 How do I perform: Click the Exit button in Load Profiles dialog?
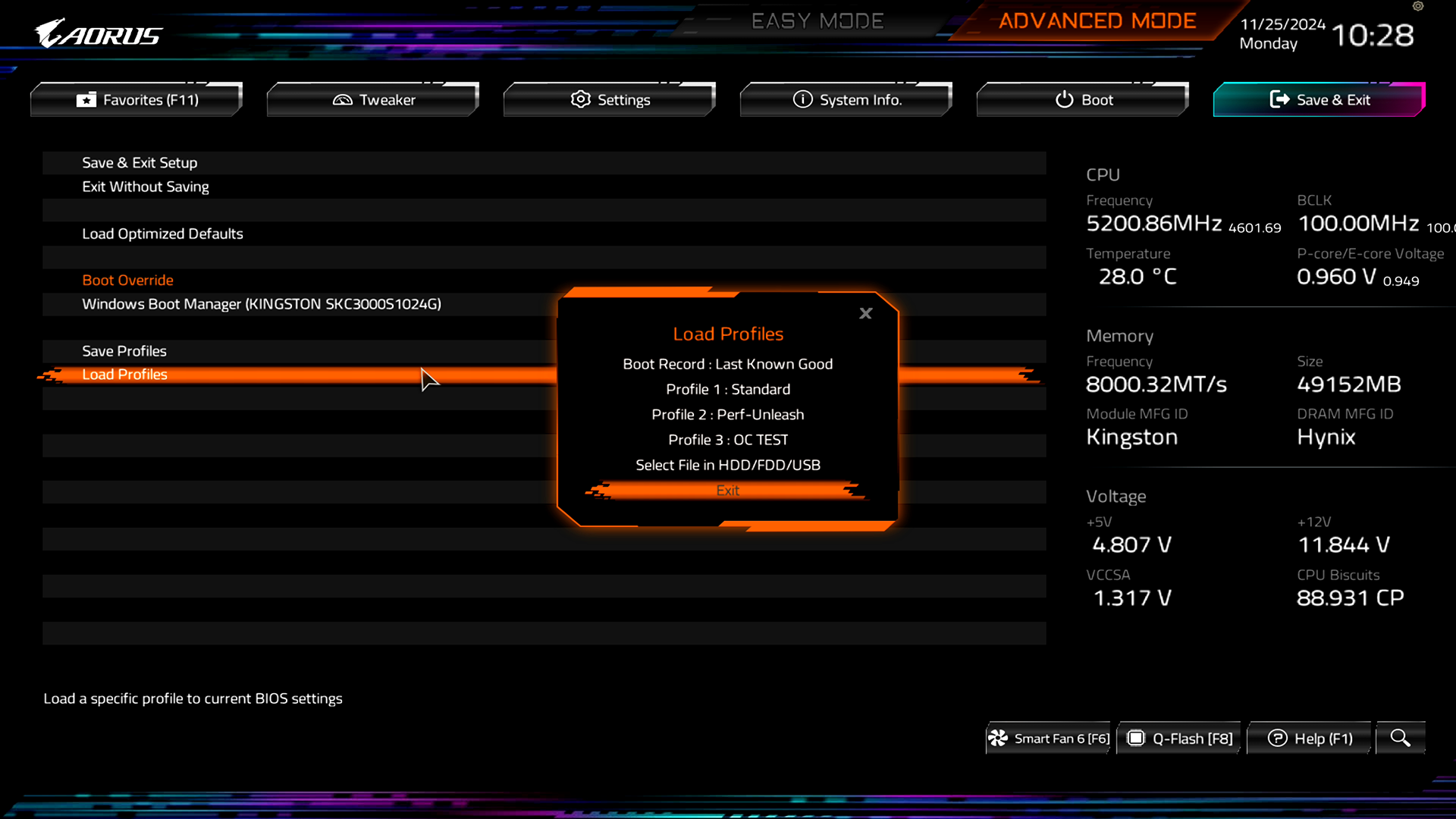(727, 490)
